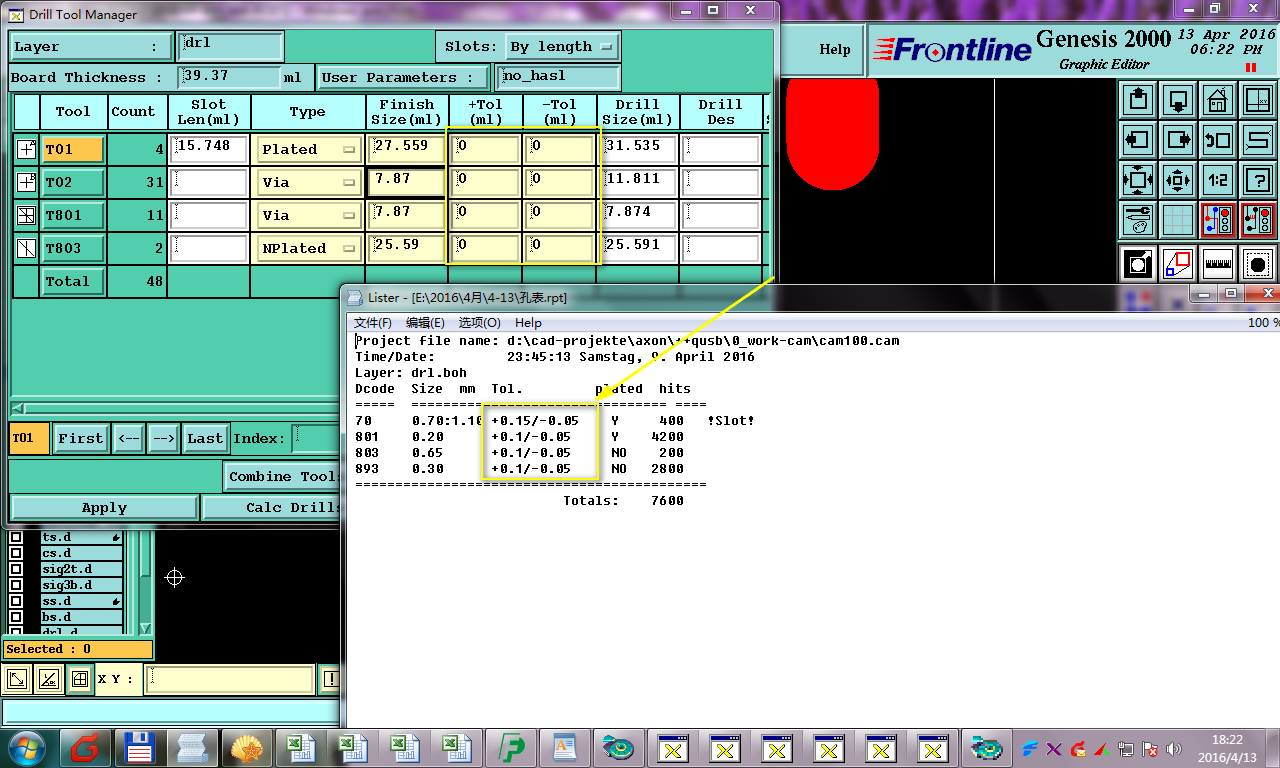This screenshot has height=768, width=1280.
Task: Click the angle snap icon left of XY
Action: (48, 680)
